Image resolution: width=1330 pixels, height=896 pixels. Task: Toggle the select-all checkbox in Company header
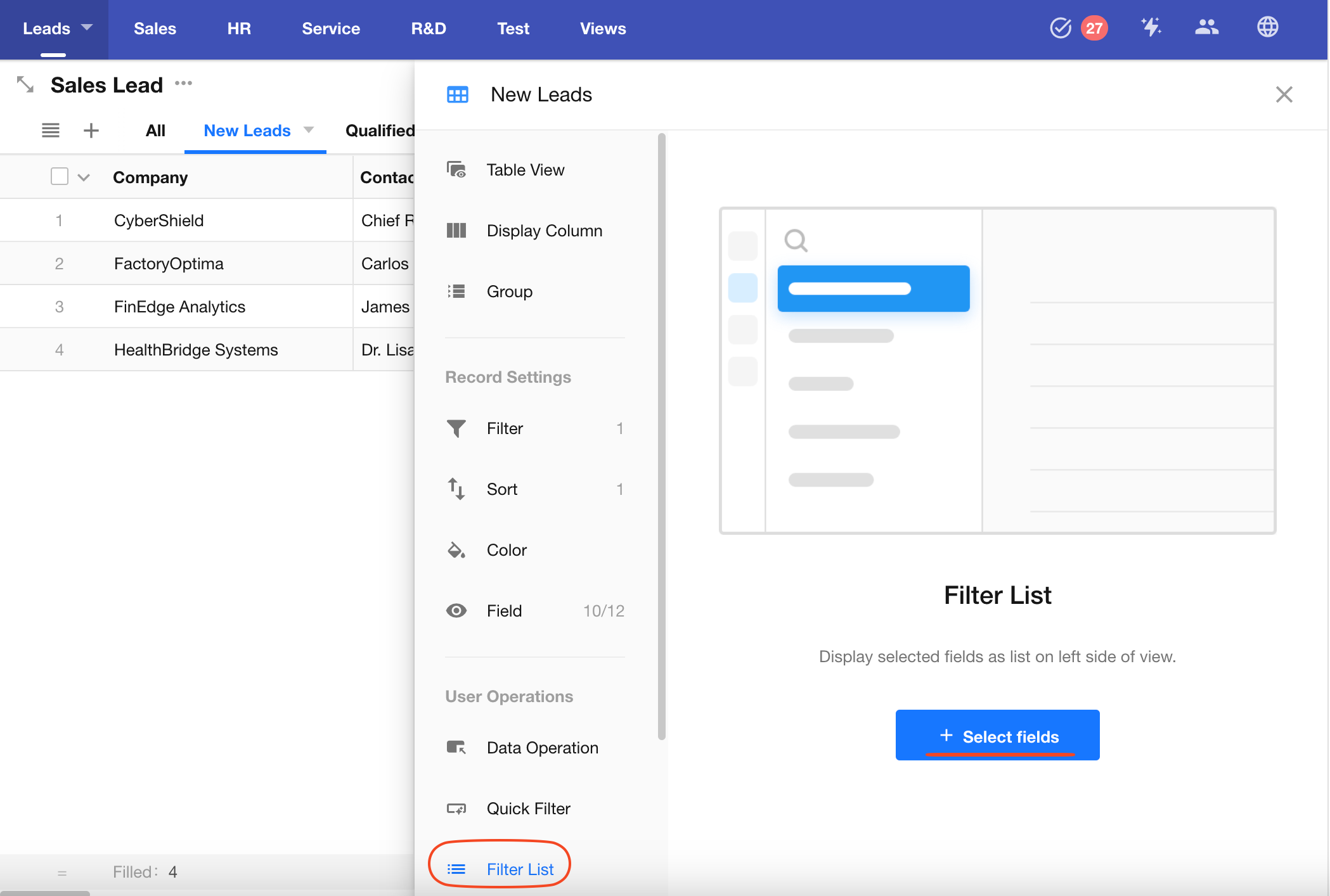point(60,176)
